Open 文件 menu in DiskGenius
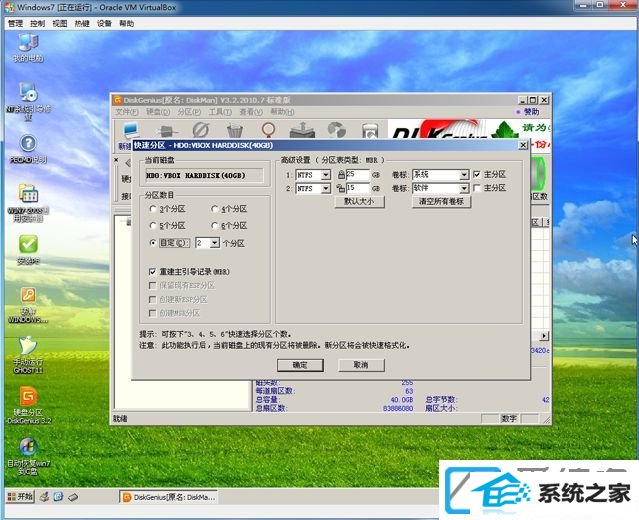The image size is (639, 520). (x=127, y=112)
